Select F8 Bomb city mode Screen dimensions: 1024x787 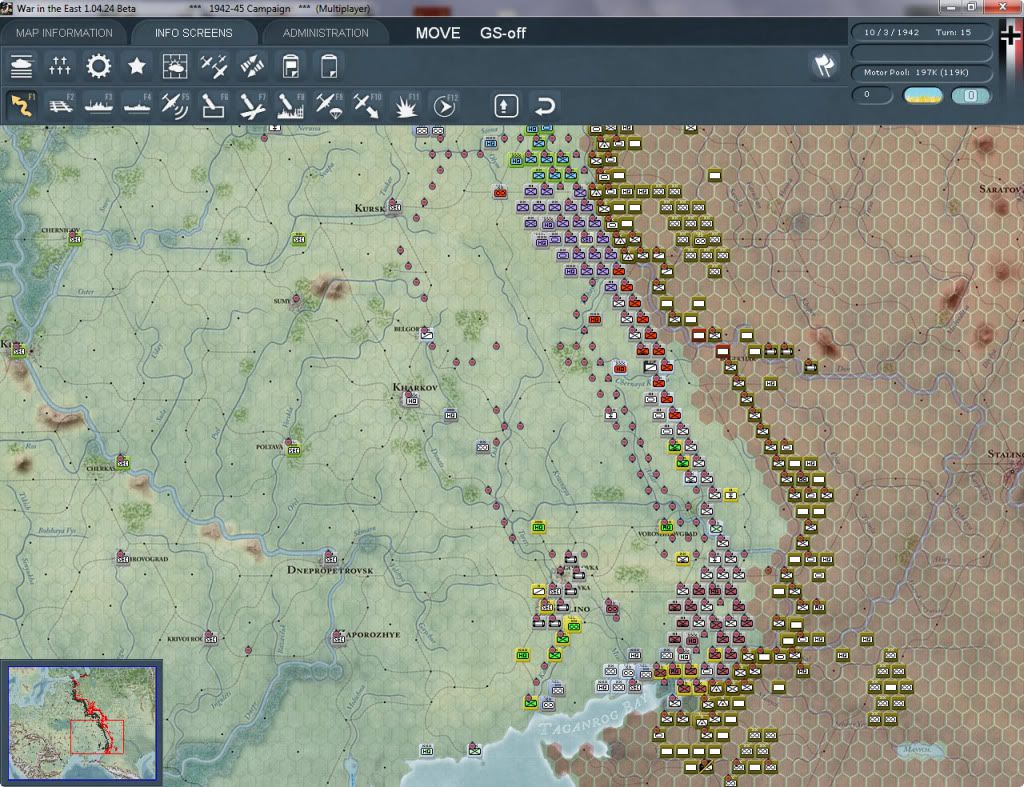point(291,105)
